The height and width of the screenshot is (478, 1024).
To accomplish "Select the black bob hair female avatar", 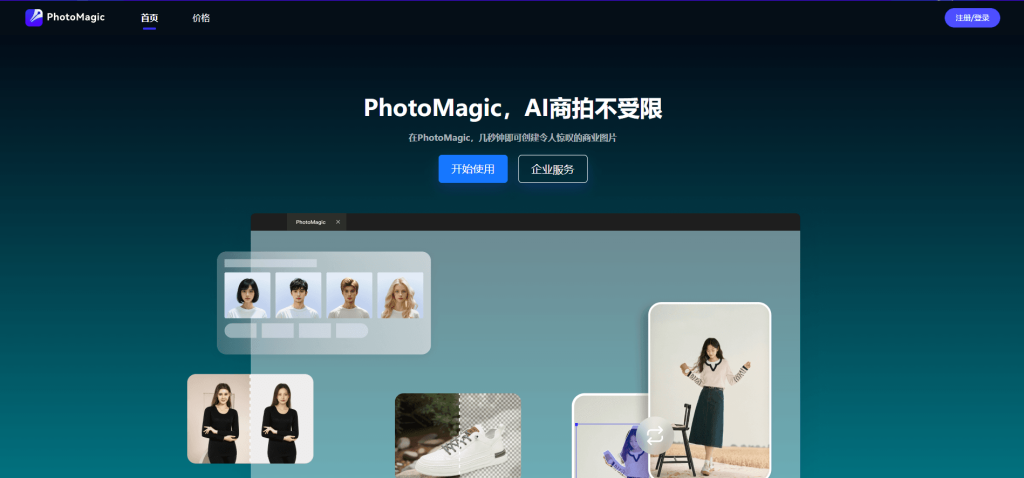I will 247,295.
